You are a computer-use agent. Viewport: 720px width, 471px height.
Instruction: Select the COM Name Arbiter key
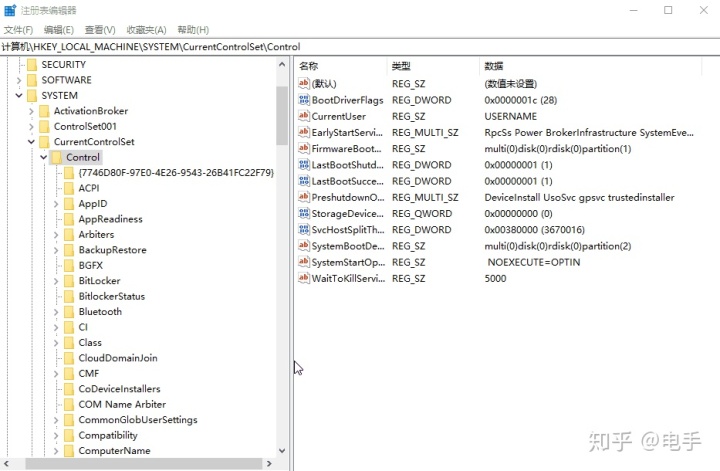tap(122, 404)
